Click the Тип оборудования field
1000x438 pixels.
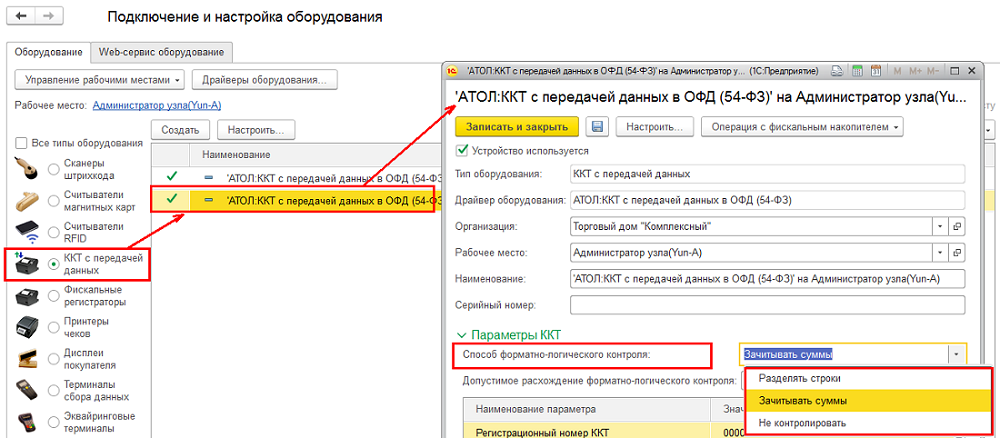pos(768,173)
